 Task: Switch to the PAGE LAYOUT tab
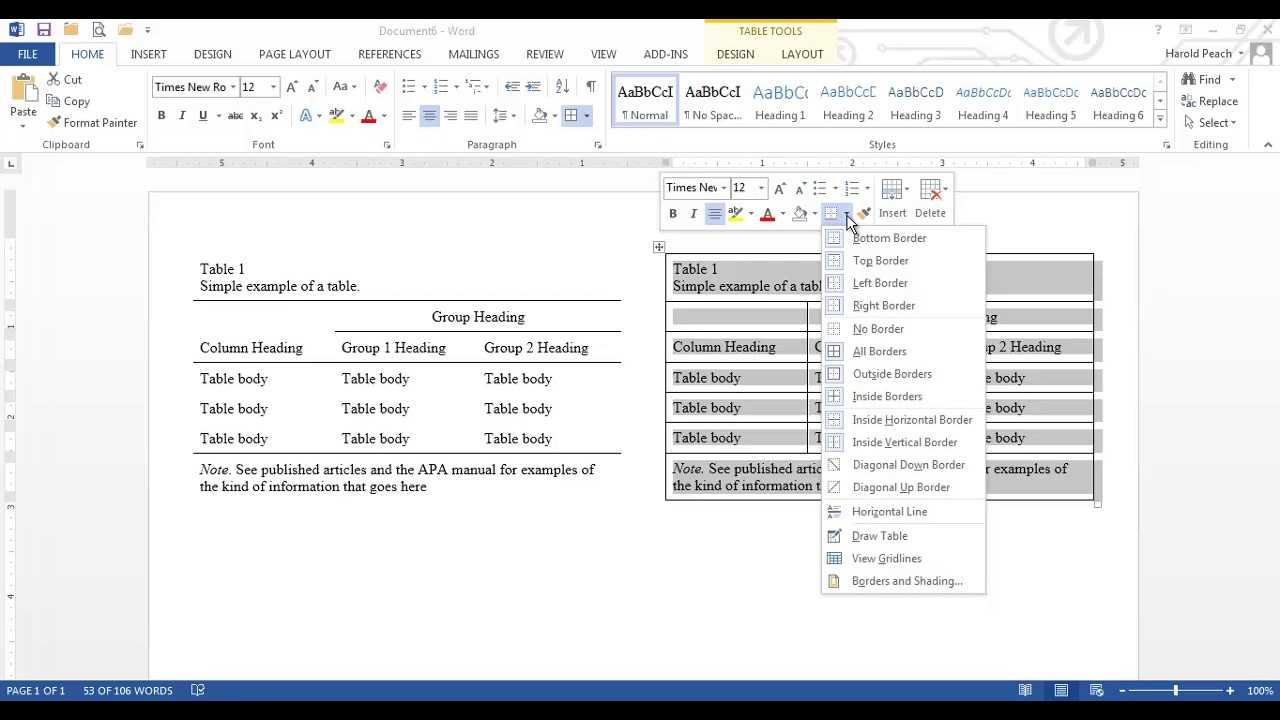pyautogui.click(x=294, y=54)
